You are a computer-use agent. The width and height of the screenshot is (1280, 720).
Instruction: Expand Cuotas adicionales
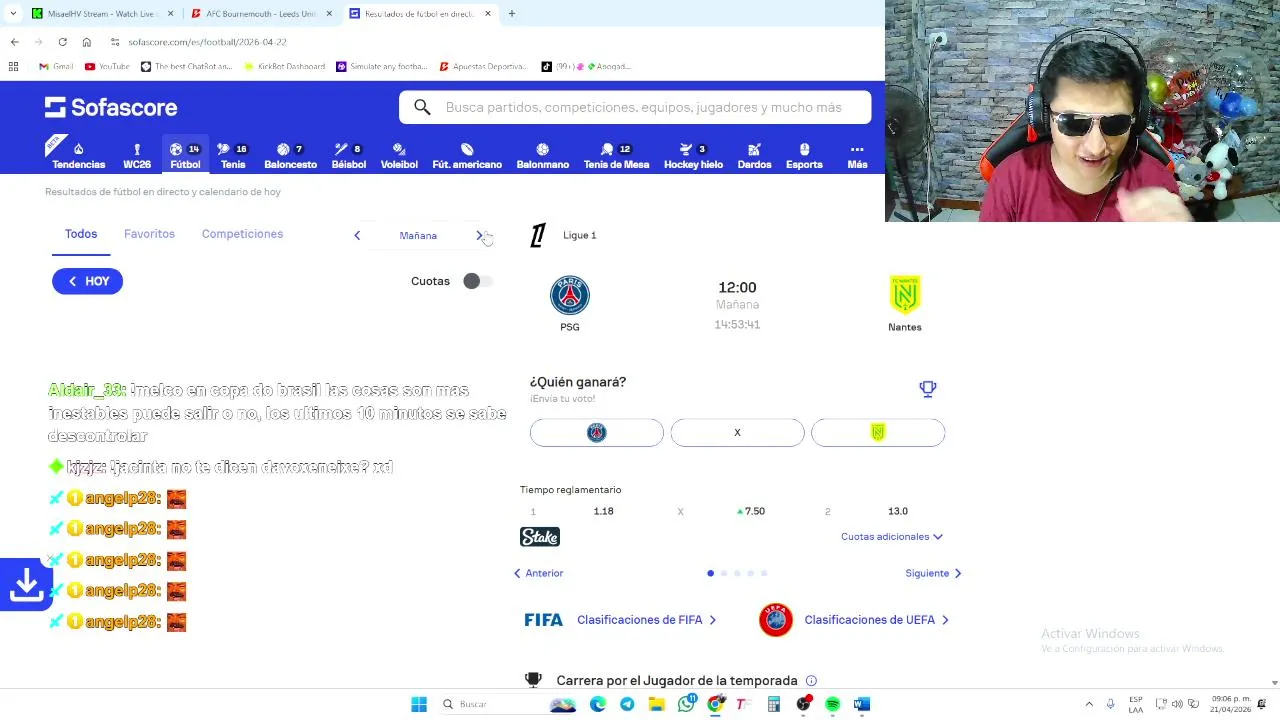[x=891, y=537]
